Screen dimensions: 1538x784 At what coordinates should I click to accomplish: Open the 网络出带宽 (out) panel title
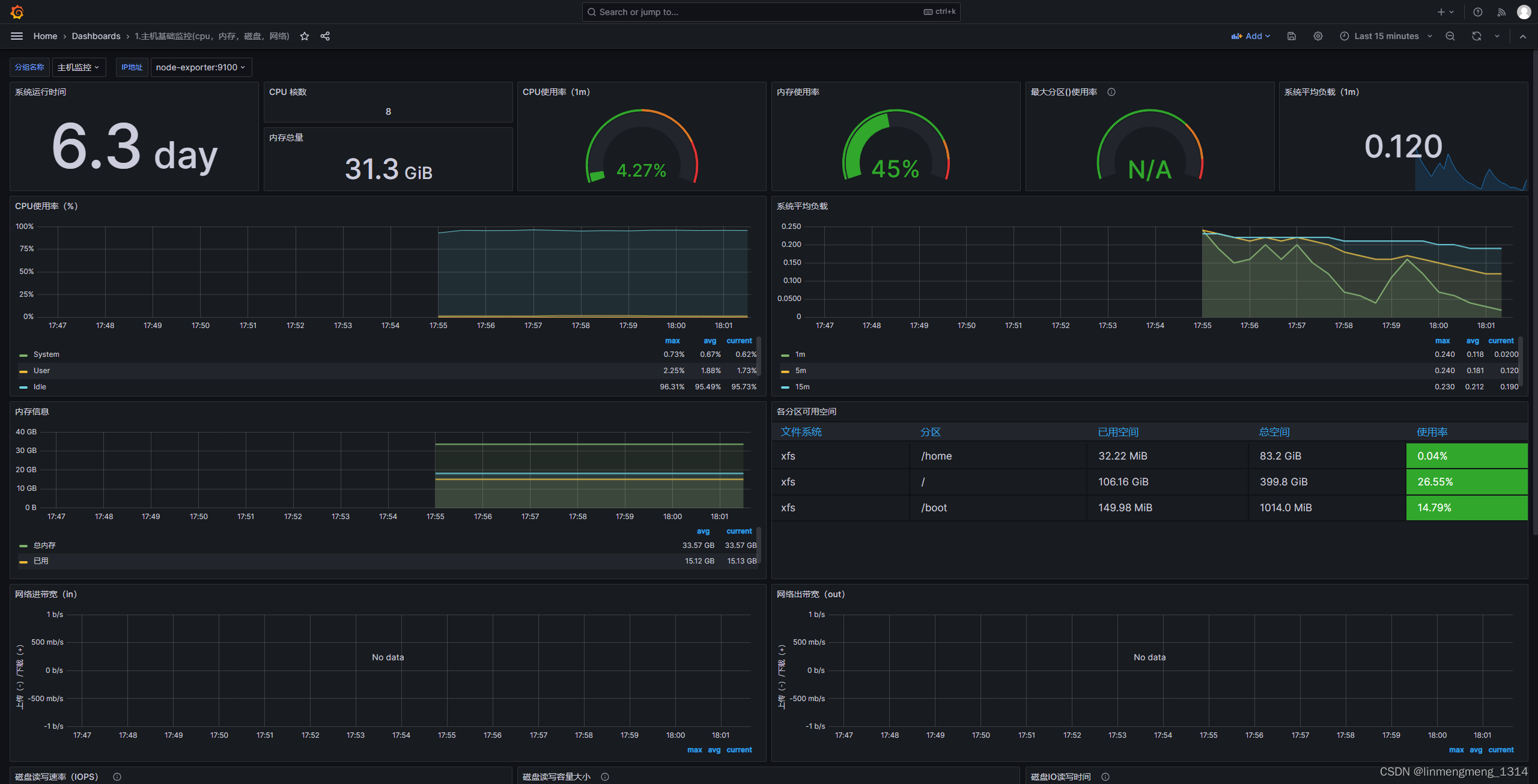click(810, 594)
